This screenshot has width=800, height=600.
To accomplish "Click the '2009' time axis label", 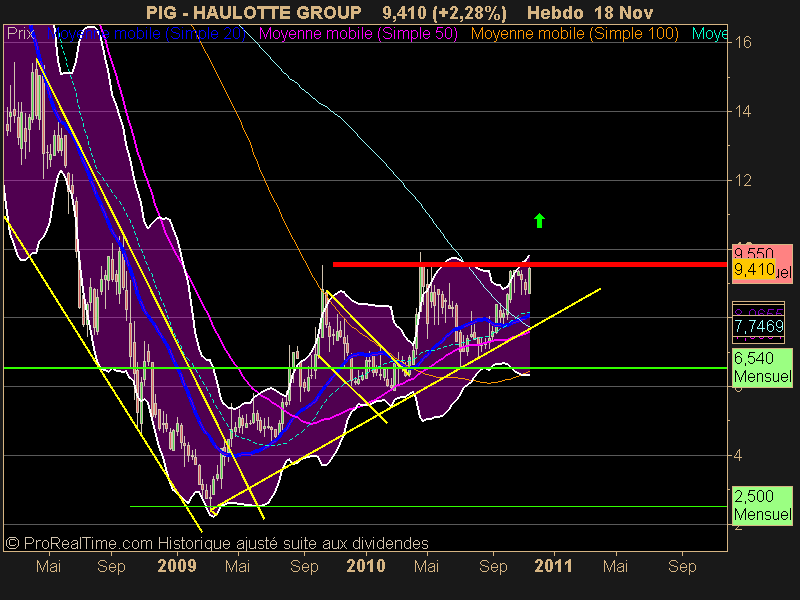I will (x=177, y=566).
